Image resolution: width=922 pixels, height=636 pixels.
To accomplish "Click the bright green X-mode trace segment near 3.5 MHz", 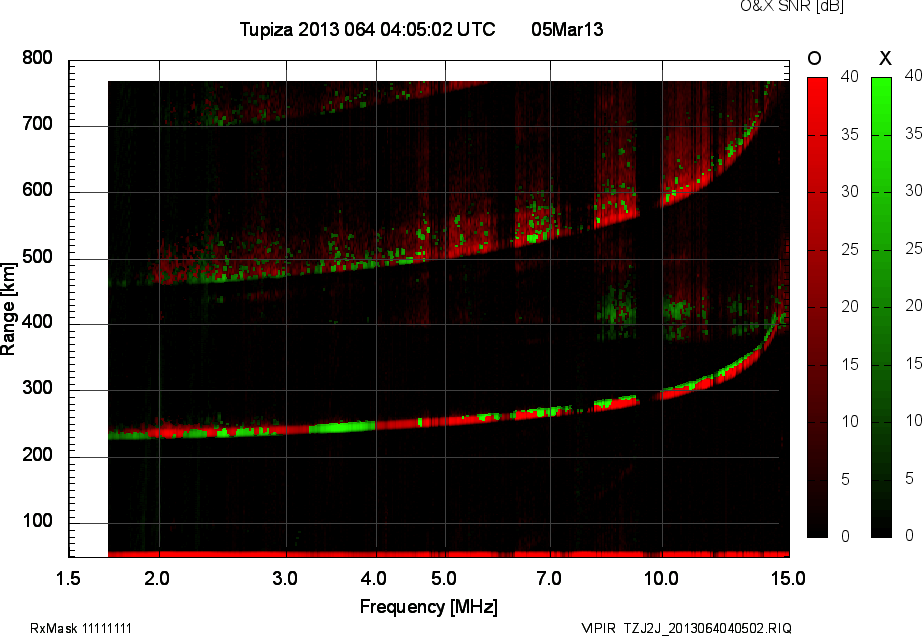I will coord(342,427).
